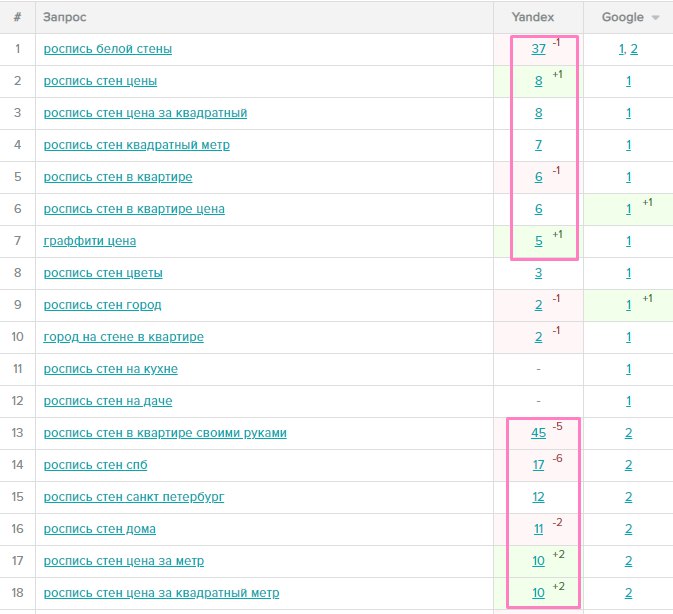
Task: Click Google position 1 for 'роспись стен цены'
Action: click(x=628, y=81)
